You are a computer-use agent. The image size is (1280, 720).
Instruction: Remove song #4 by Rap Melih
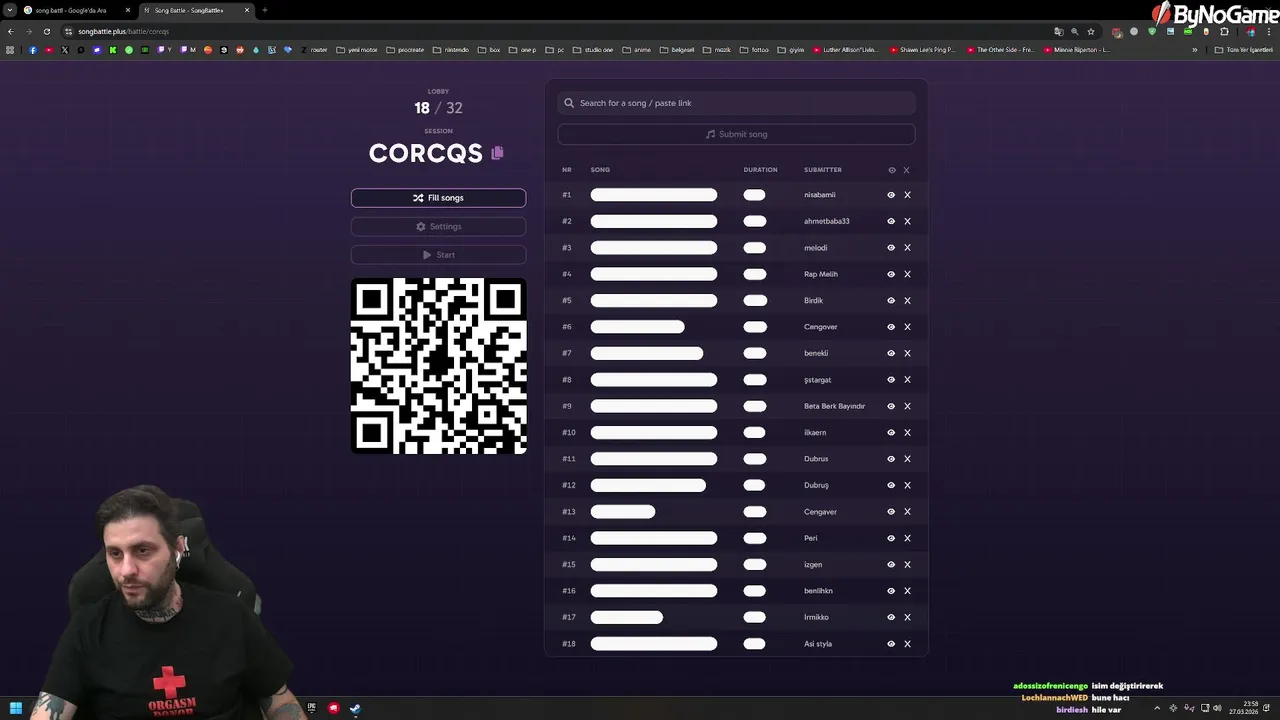907,274
